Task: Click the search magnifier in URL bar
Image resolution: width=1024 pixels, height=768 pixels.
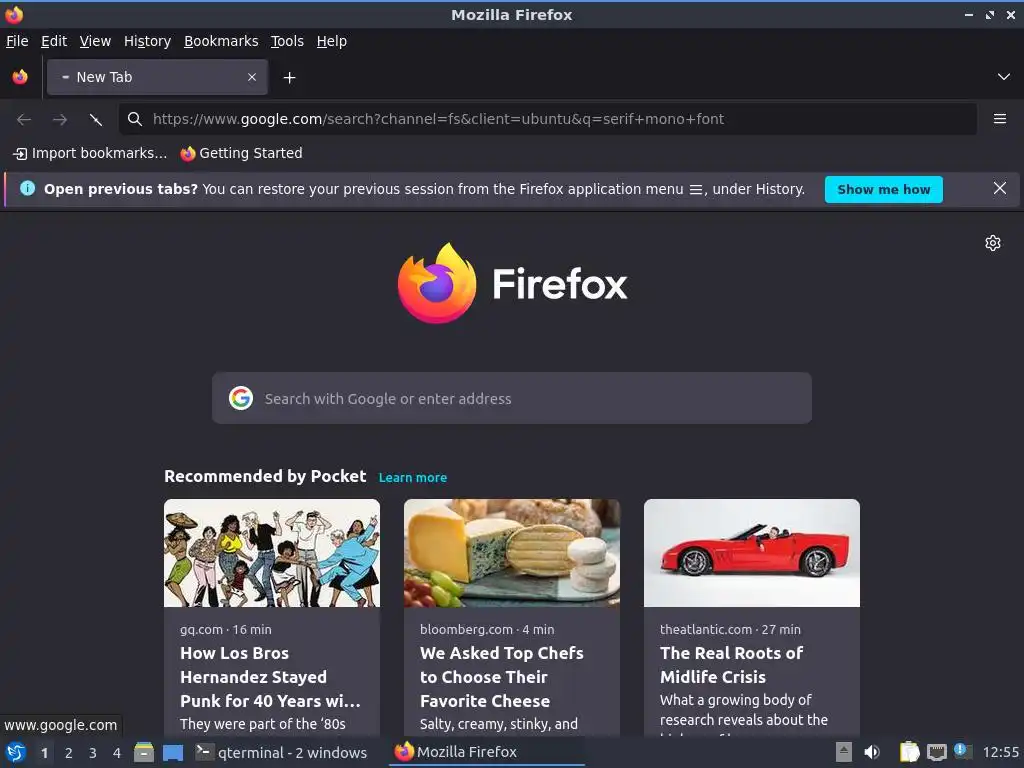Action: 135,119
